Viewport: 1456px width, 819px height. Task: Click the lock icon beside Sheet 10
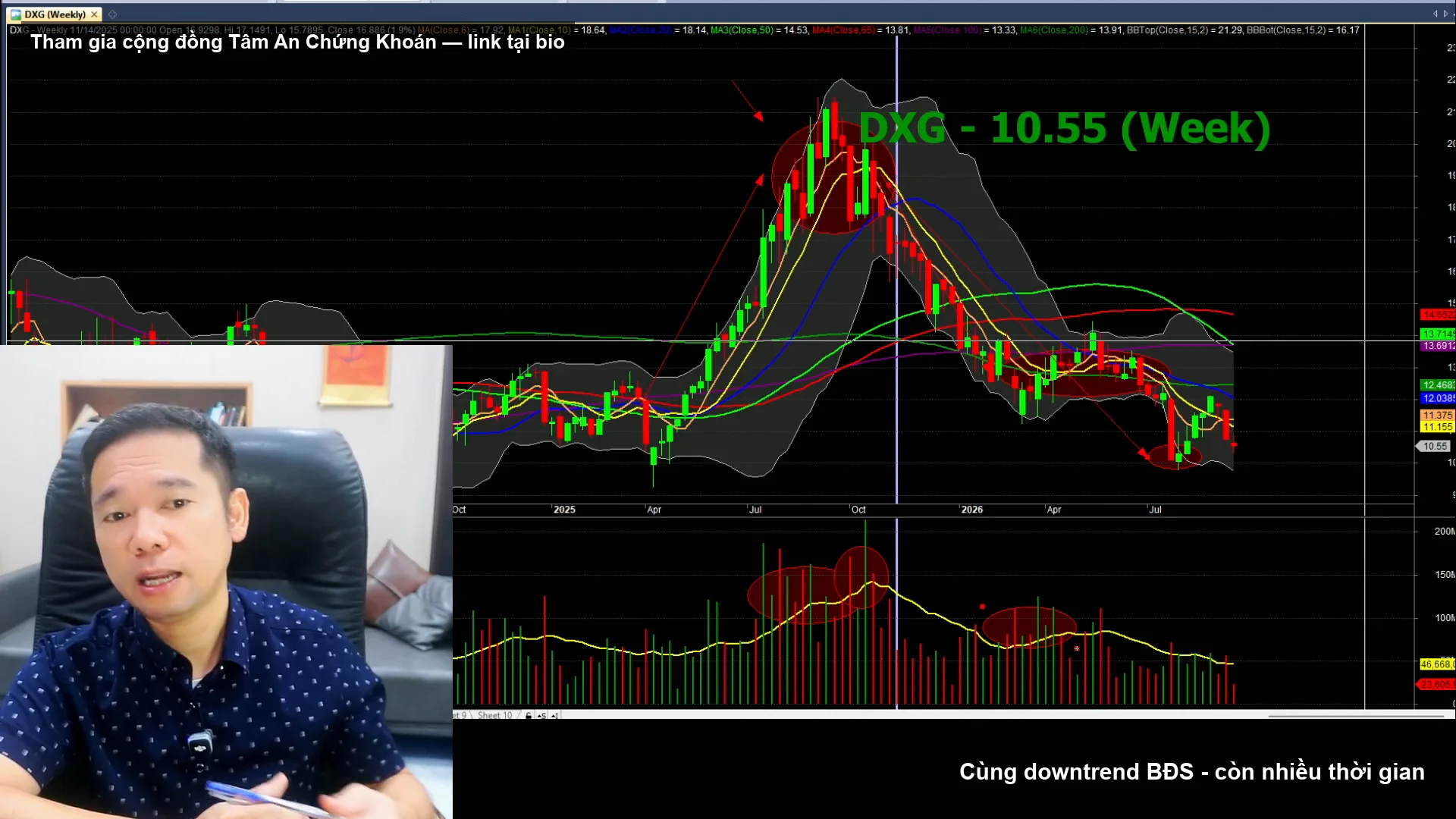coord(529,715)
